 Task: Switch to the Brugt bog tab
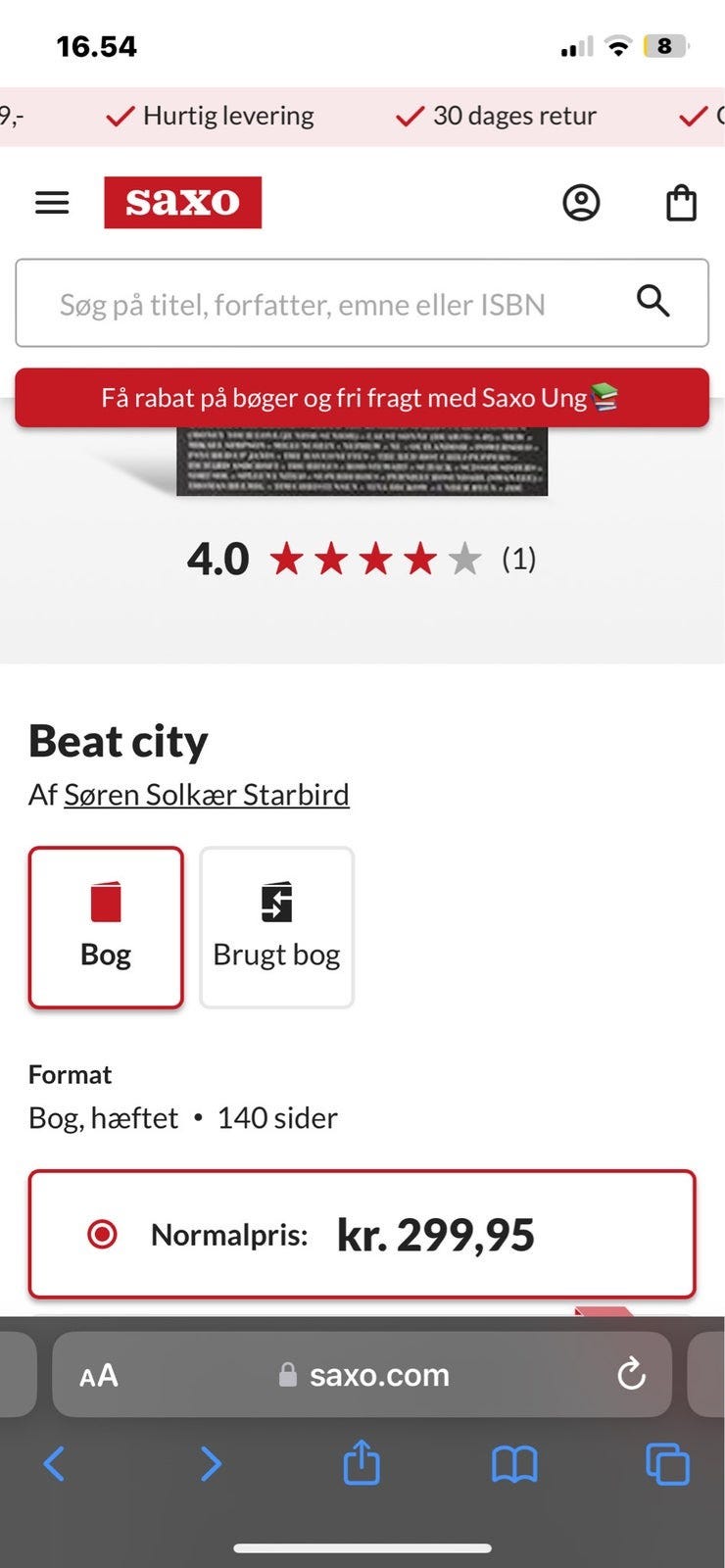(x=276, y=927)
